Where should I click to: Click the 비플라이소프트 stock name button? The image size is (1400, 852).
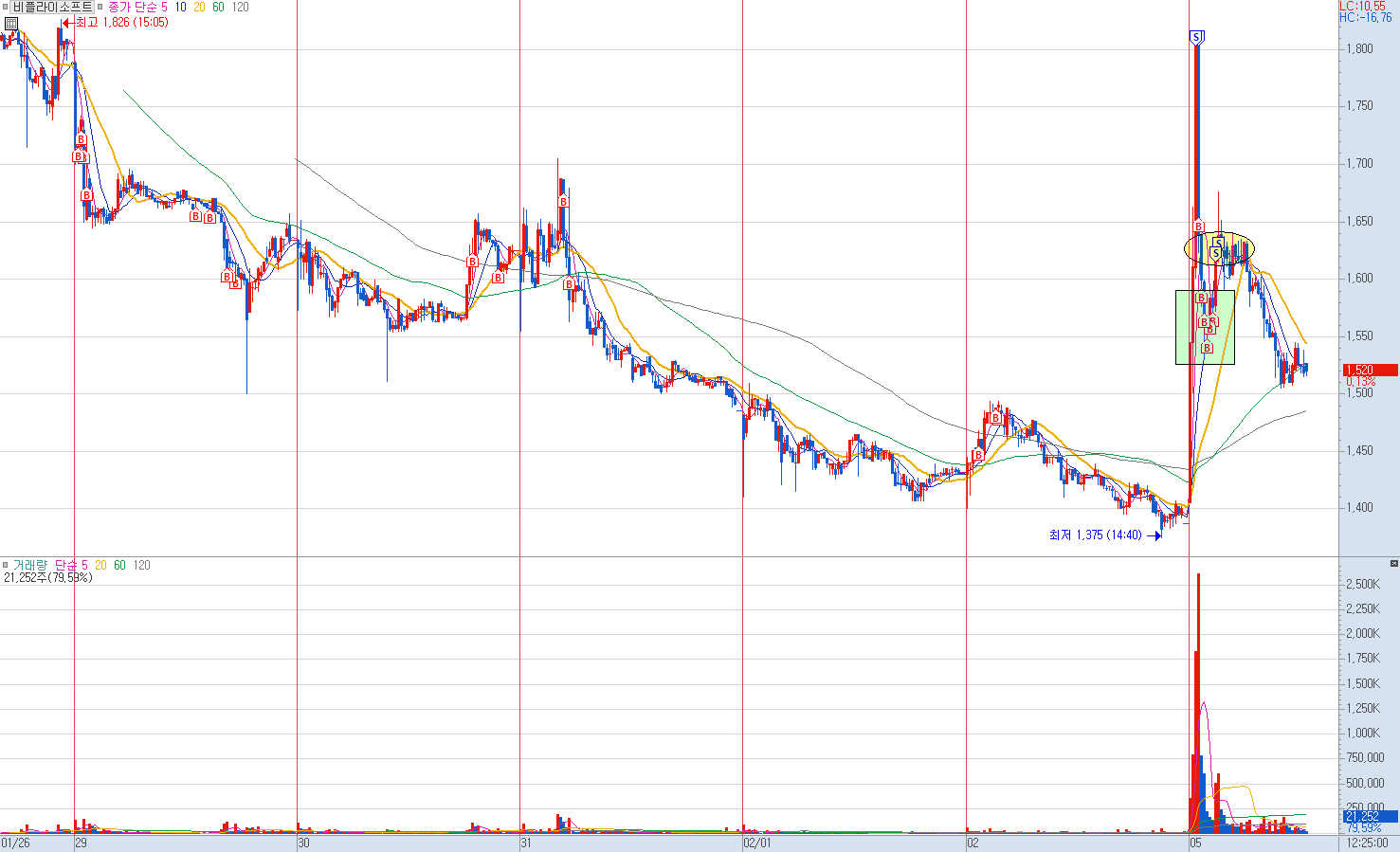point(52,7)
